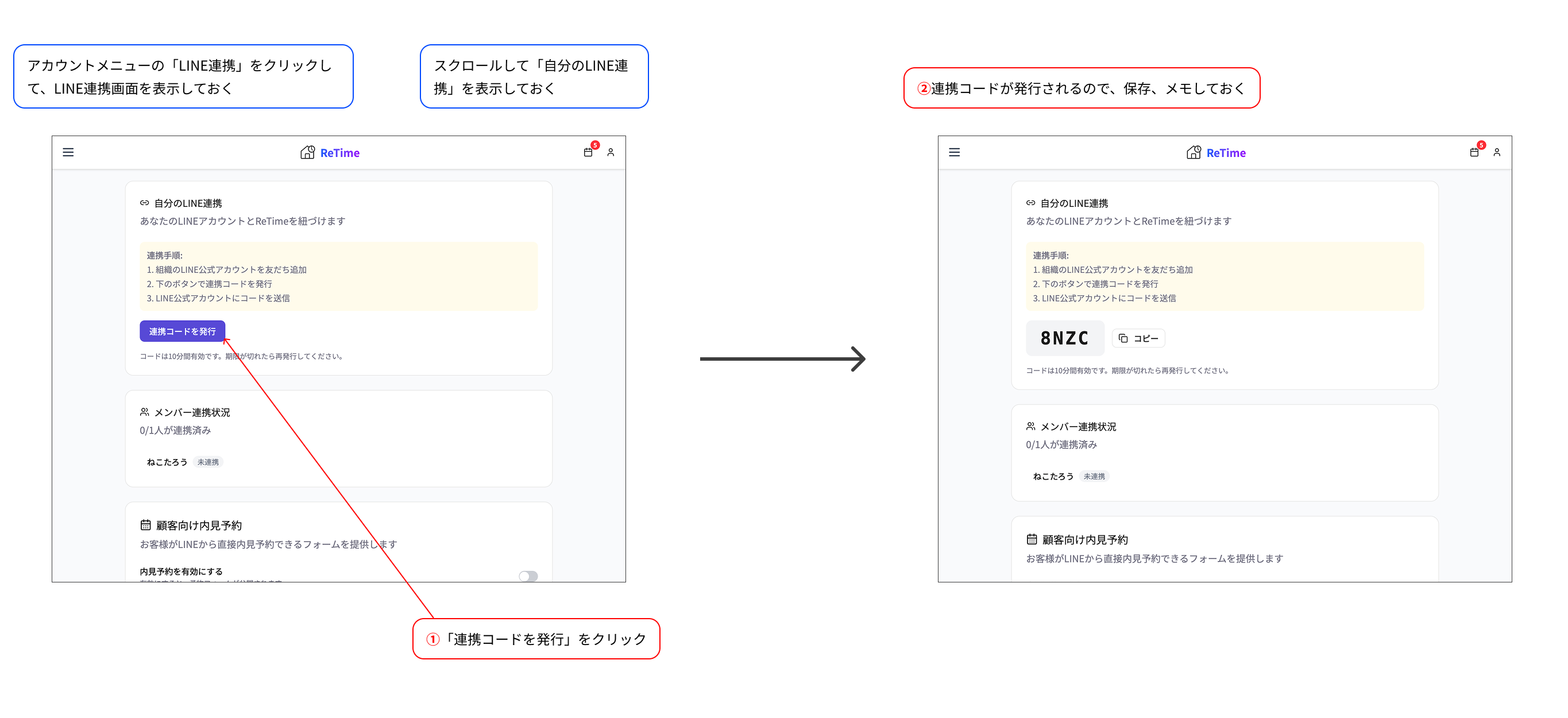Click the members icon beside メンバー連携状況 in right screen
1568x718 pixels.
coord(1030,426)
